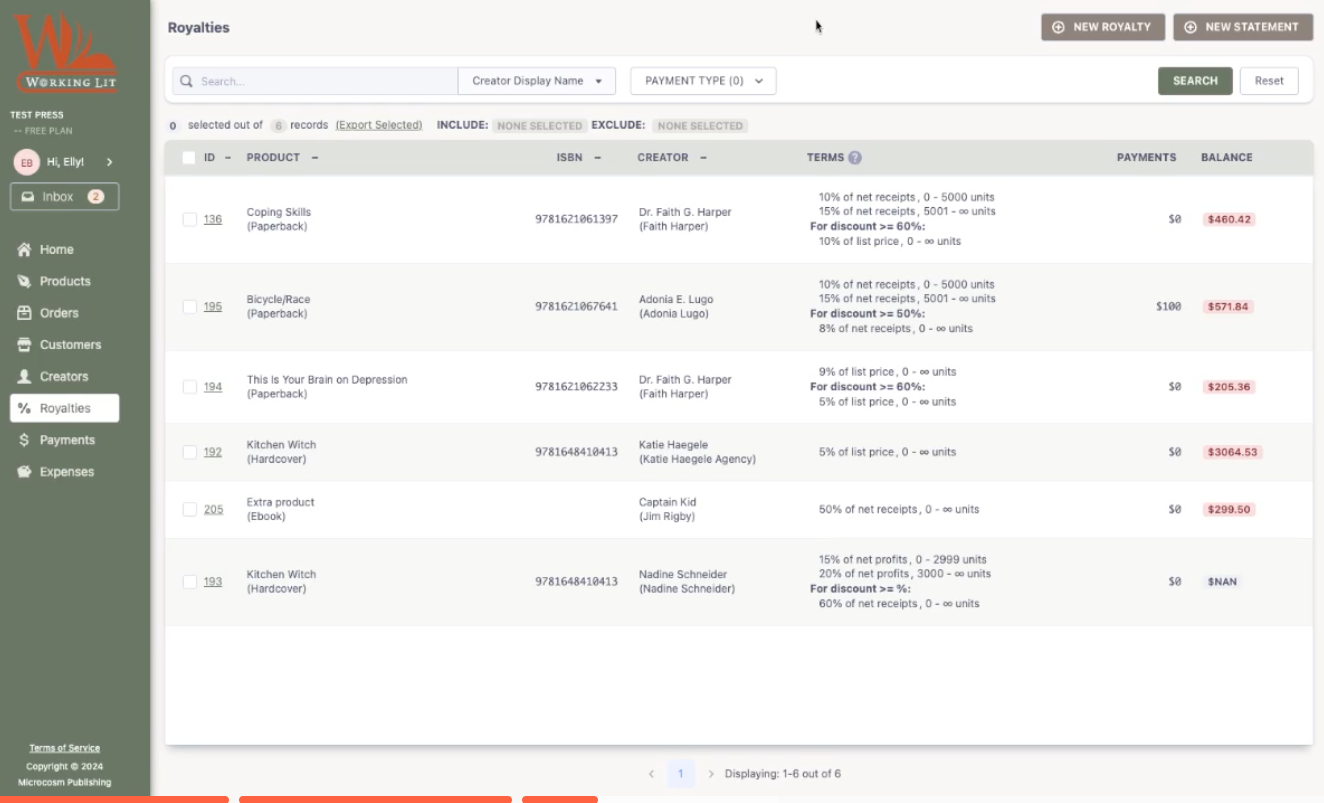Open the Creator Display Name dropdown
Viewport: 1324px width, 803px height.
click(537, 81)
